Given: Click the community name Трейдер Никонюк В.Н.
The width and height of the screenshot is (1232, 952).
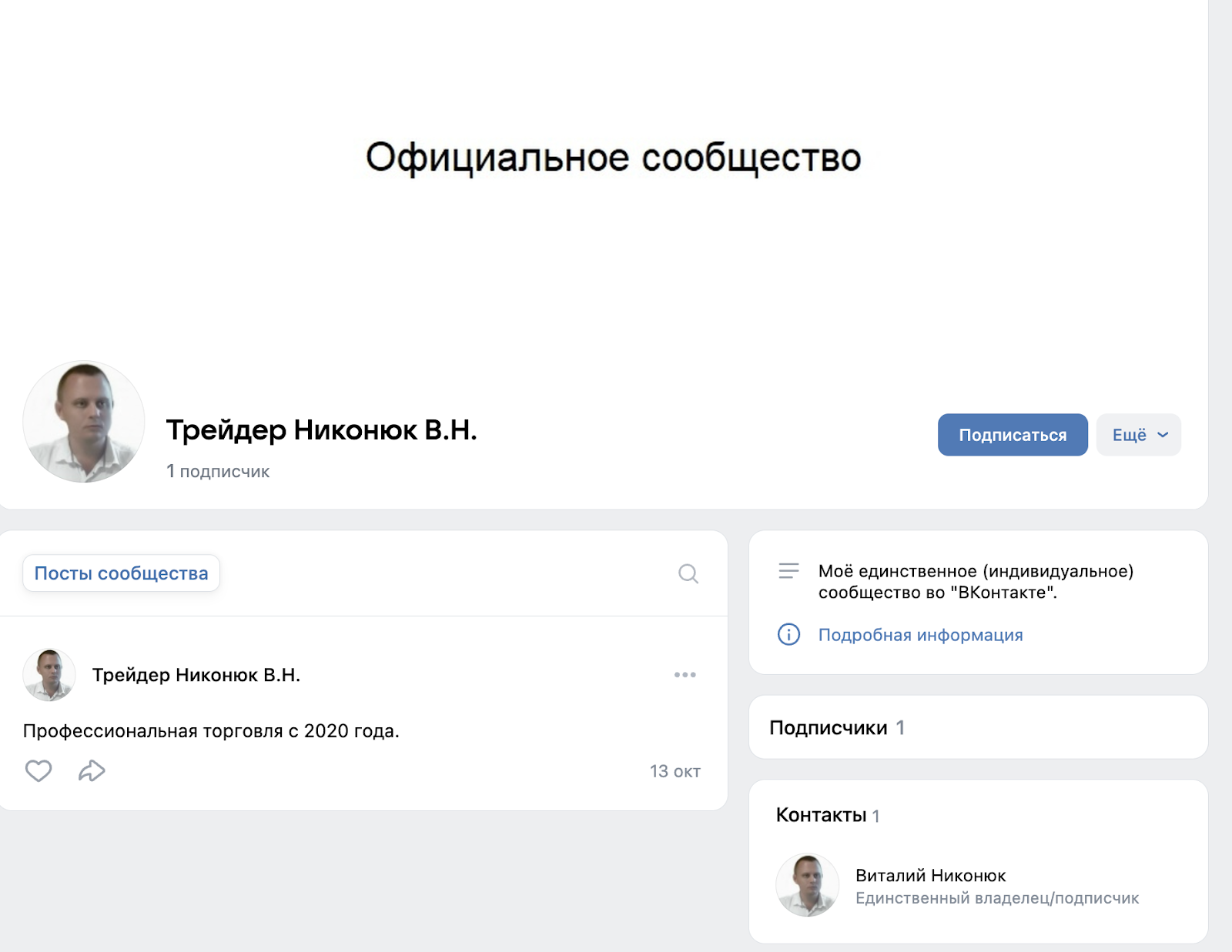Looking at the screenshot, I should [x=323, y=431].
